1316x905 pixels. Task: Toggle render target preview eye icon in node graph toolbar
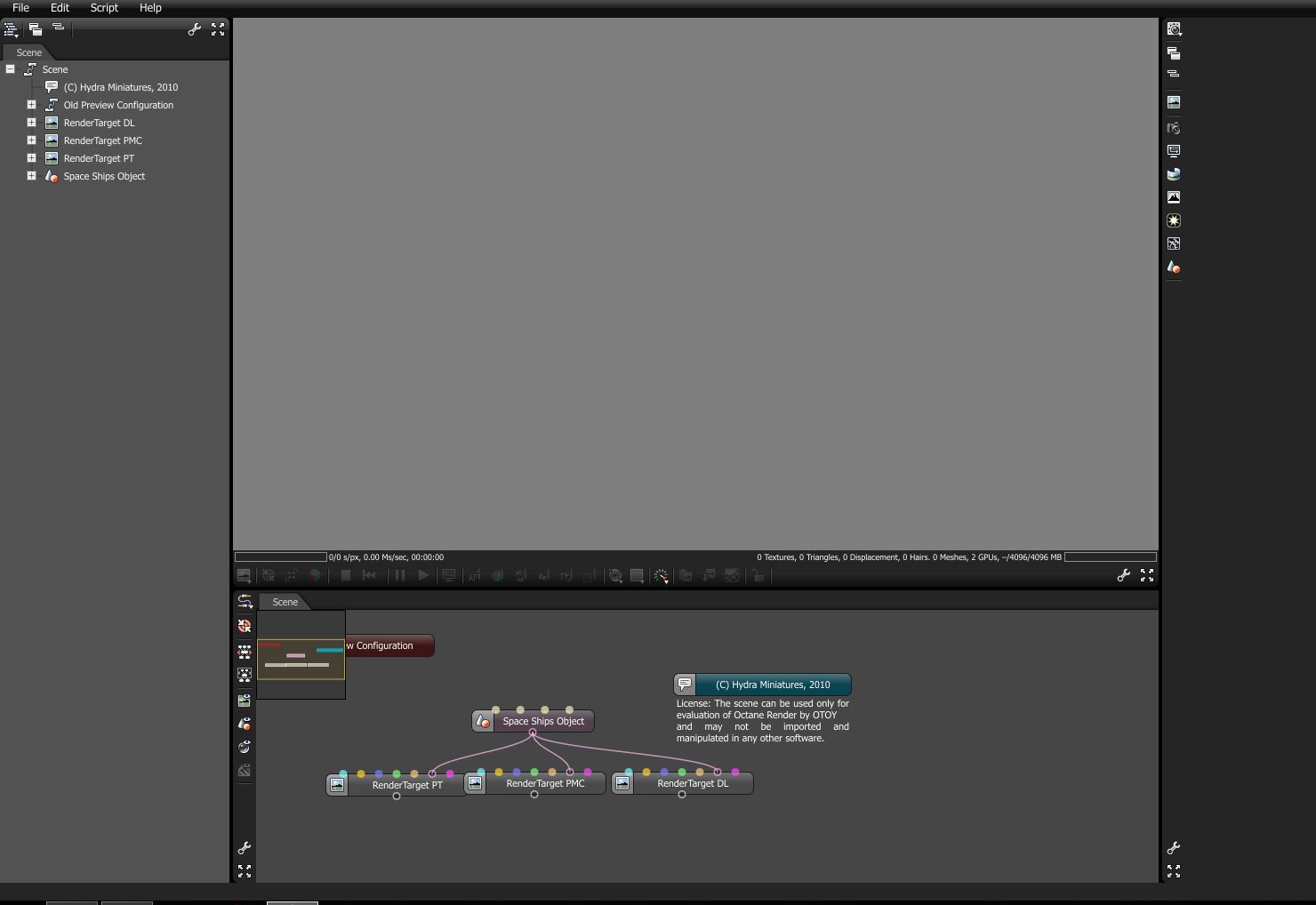[245, 701]
